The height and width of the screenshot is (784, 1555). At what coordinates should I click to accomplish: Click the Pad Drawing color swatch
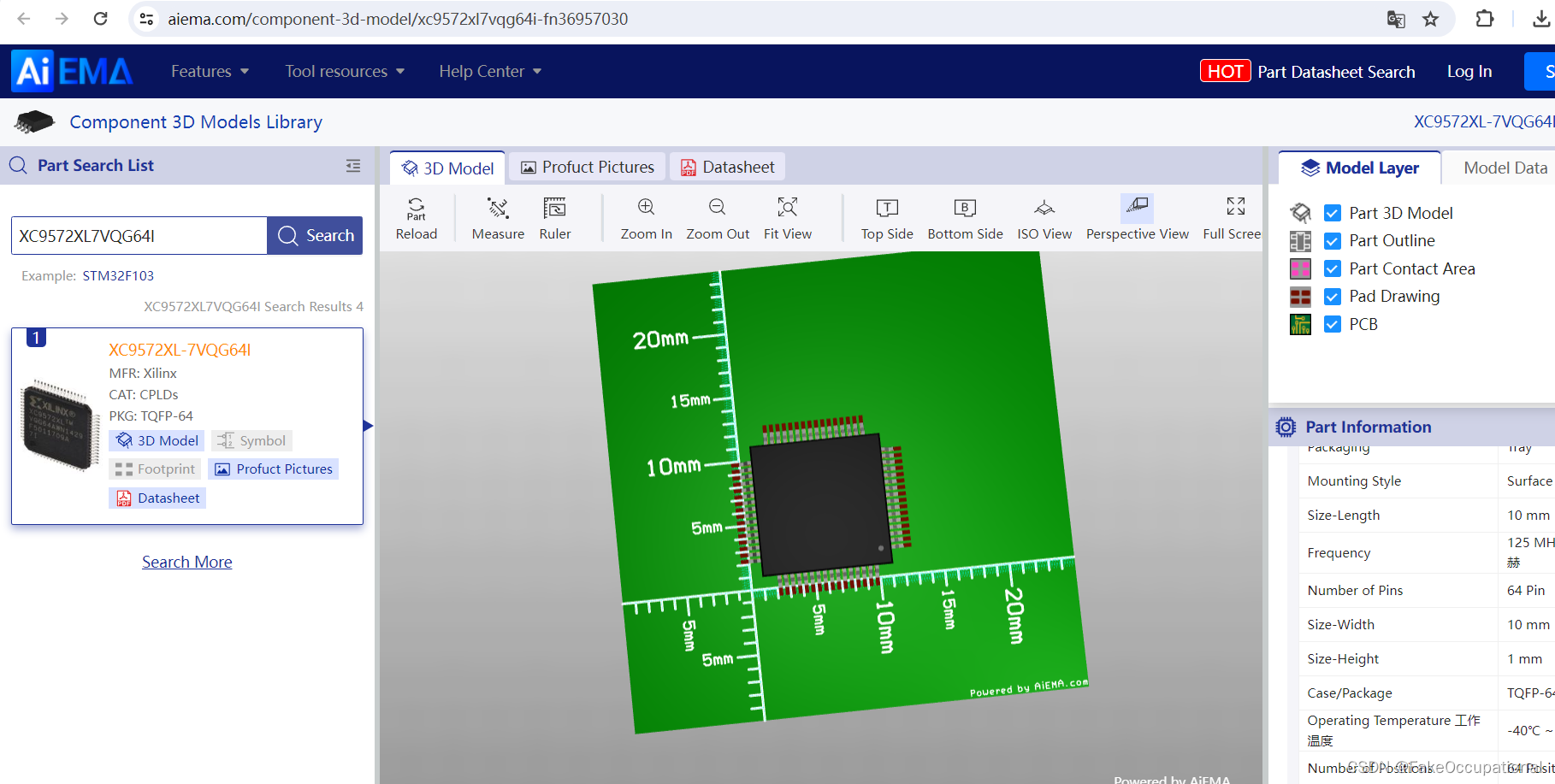click(1300, 297)
